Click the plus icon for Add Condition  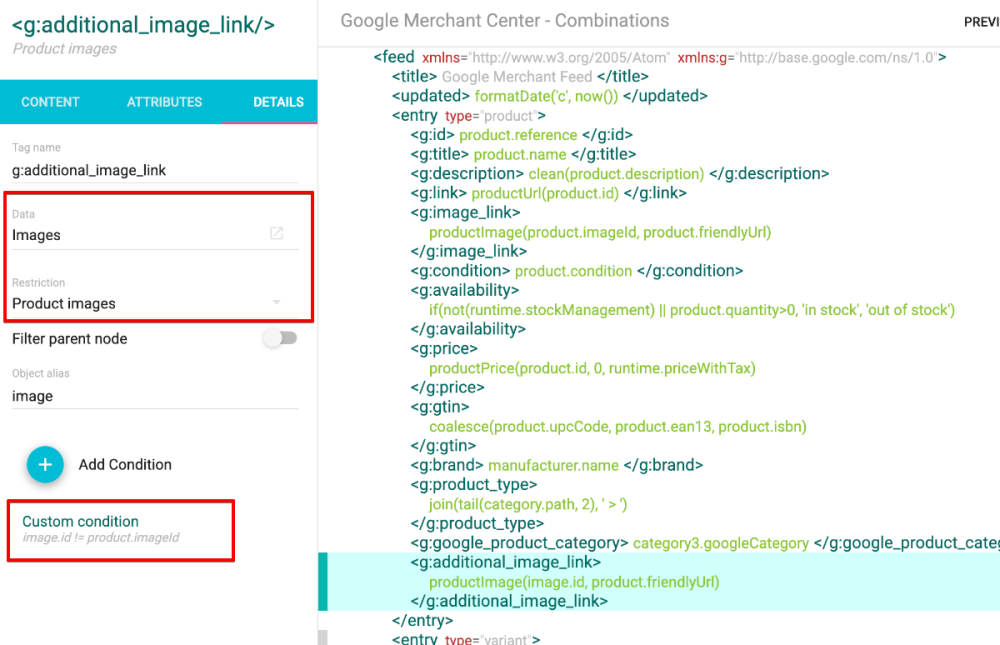pos(45,465)
